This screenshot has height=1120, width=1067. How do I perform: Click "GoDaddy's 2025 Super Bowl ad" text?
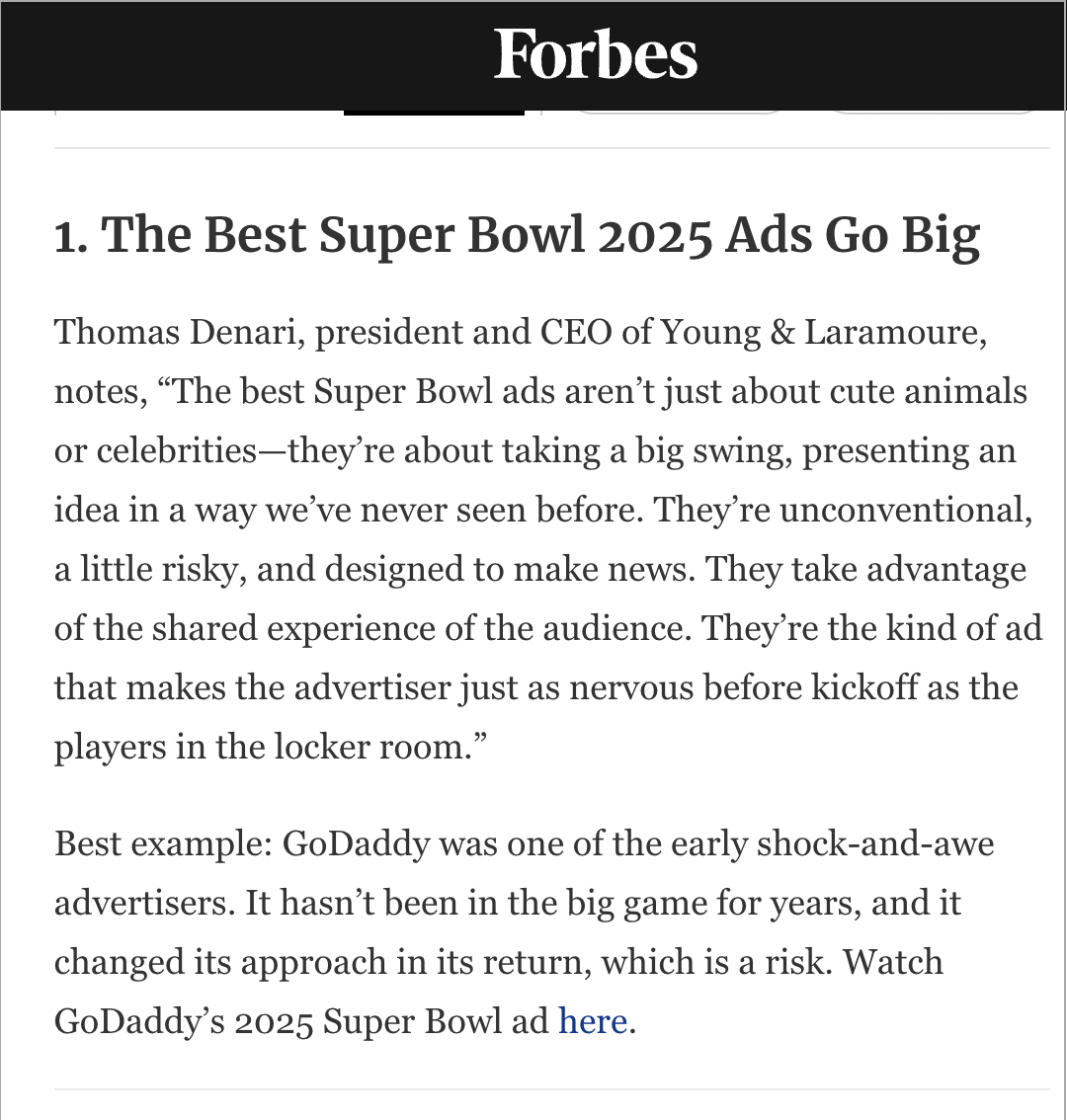click(301, 1020)
